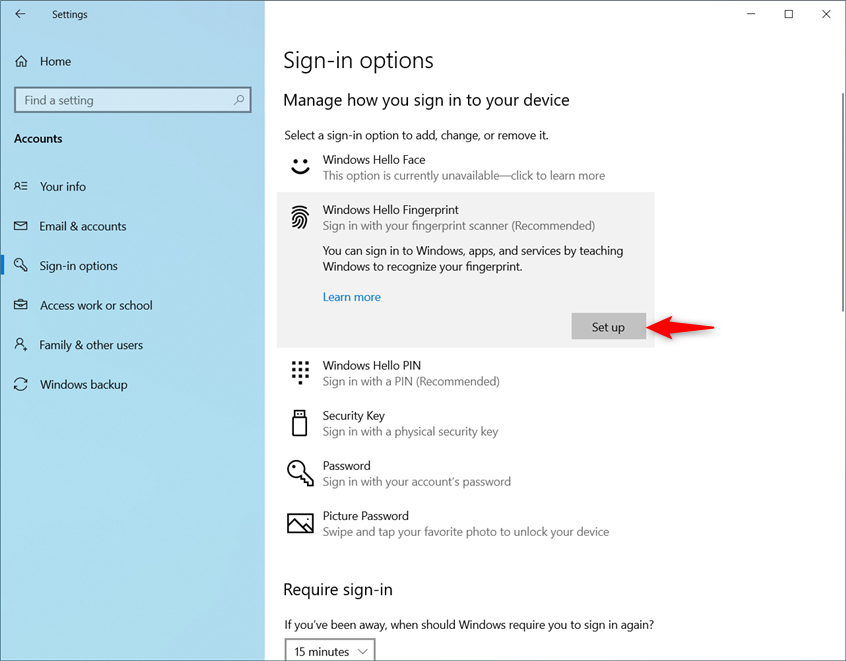
Task: Open the Home settings page
Action: pyautogui.click(x=133, y=62)
